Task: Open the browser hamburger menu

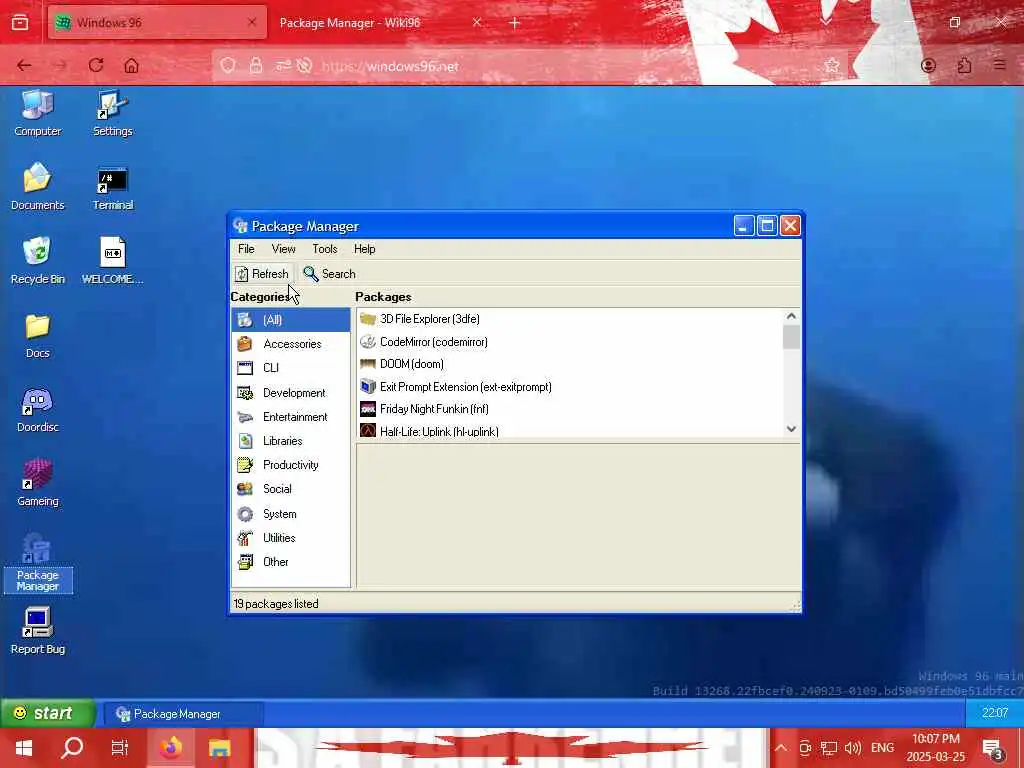Action: (999, 65)
